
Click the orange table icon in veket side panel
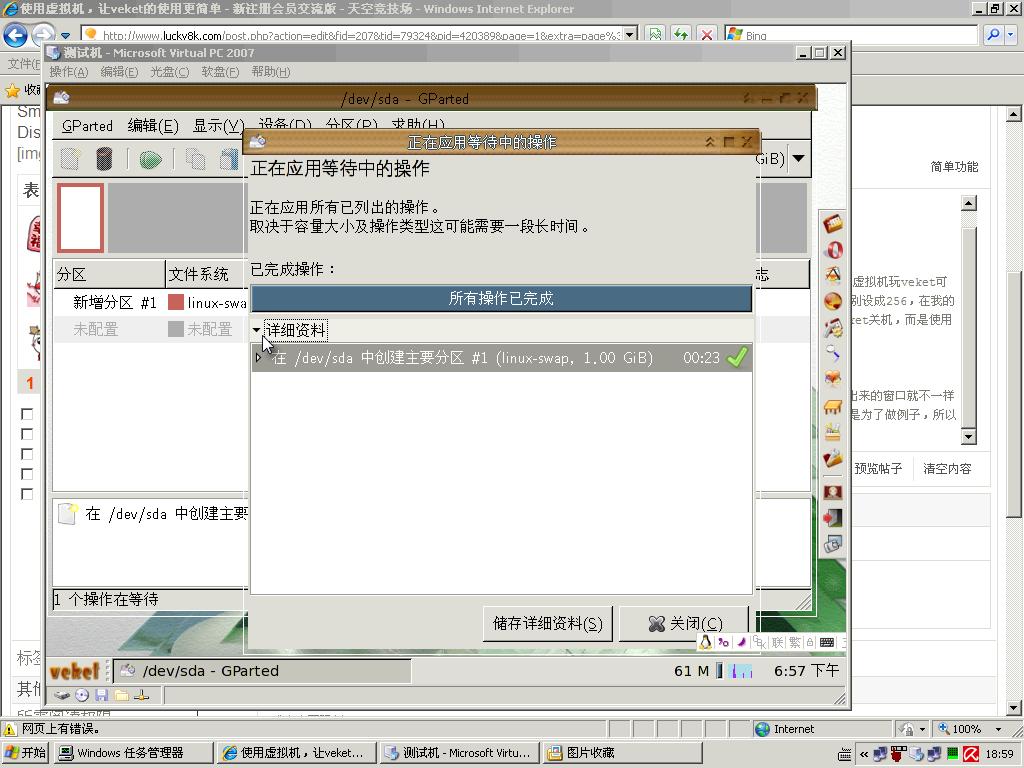coord(833,407)
